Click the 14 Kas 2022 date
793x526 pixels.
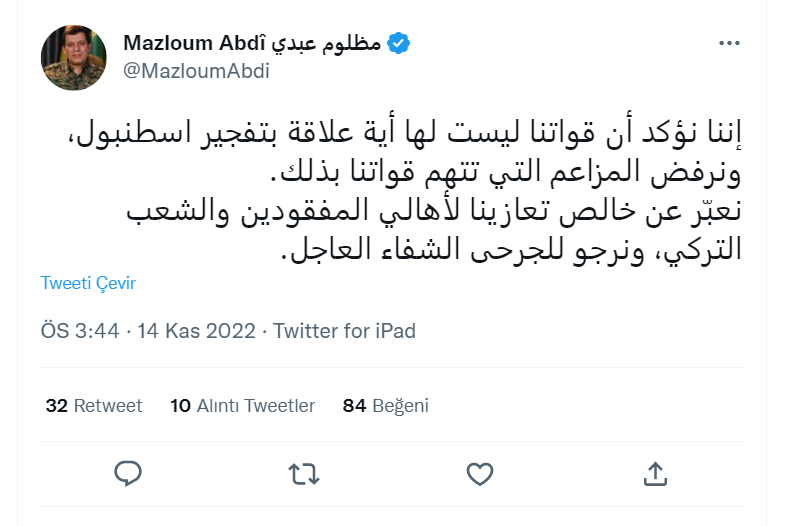(190, 331)
